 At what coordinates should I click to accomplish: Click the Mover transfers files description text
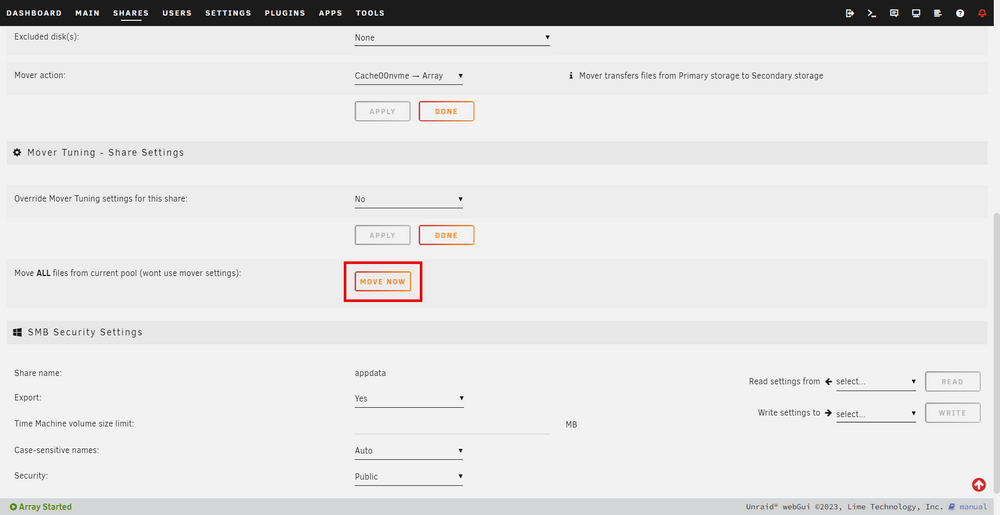pos(701,76)
